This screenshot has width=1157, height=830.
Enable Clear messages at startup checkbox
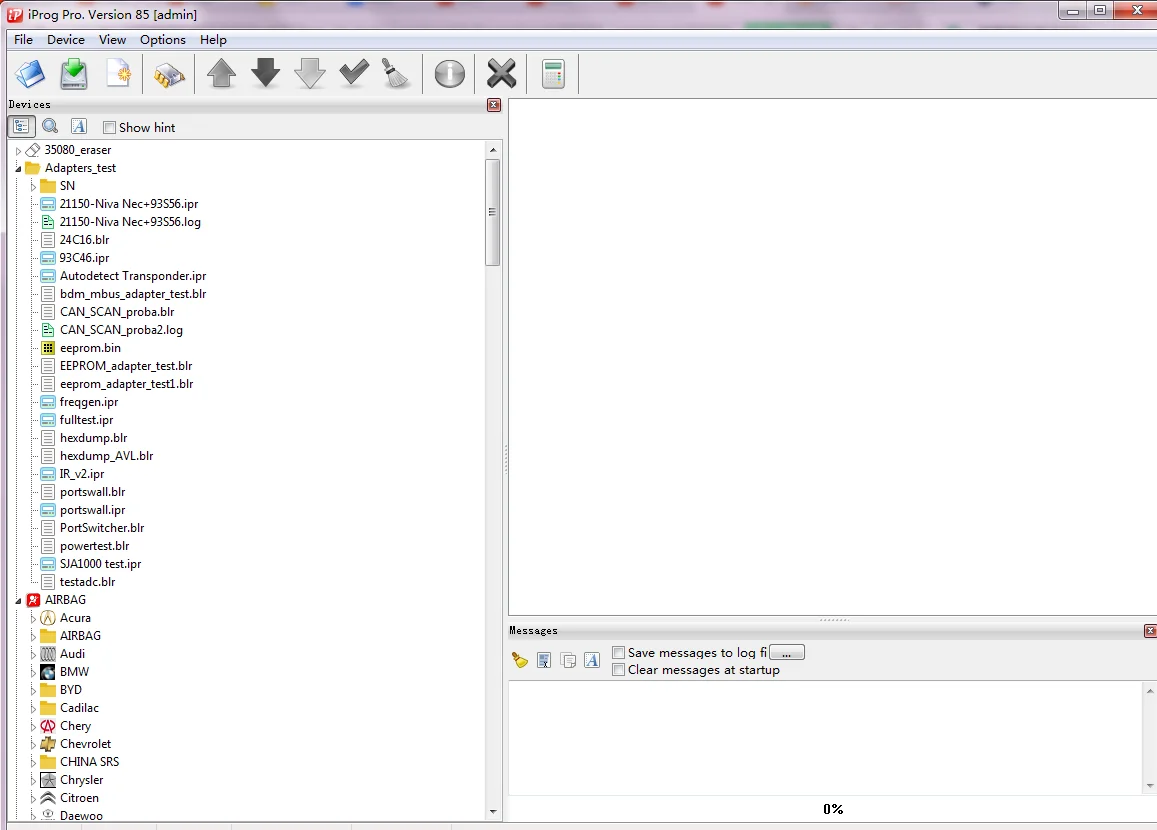619,670
